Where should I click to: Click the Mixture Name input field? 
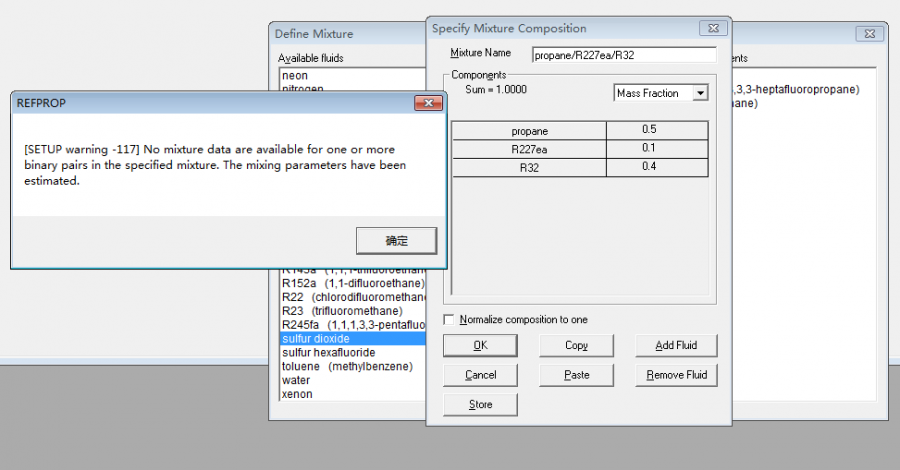pyautogui.click(x=624, y=55)
